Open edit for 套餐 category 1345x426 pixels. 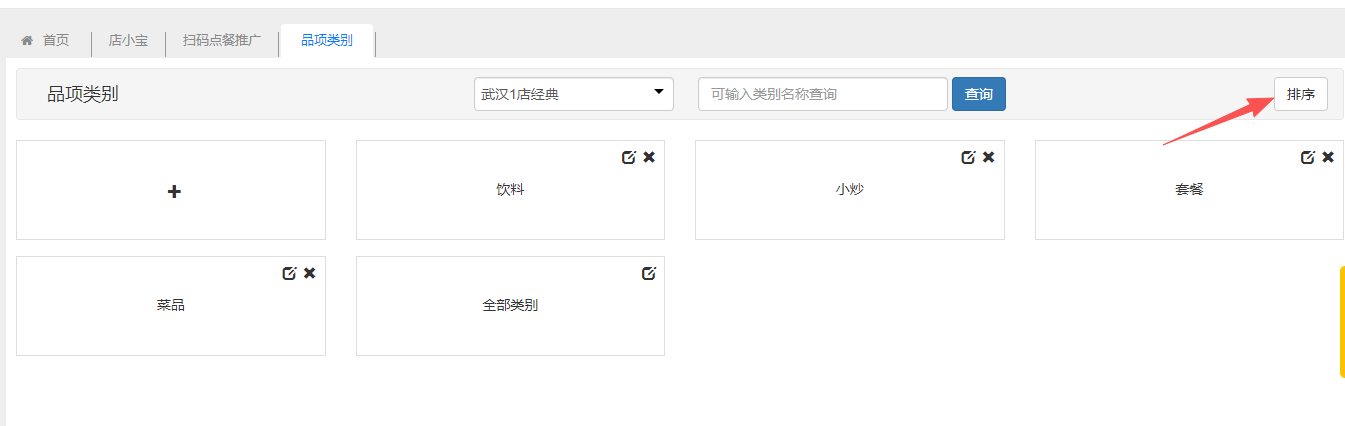pyautogui.click(x=1307, y=157)
